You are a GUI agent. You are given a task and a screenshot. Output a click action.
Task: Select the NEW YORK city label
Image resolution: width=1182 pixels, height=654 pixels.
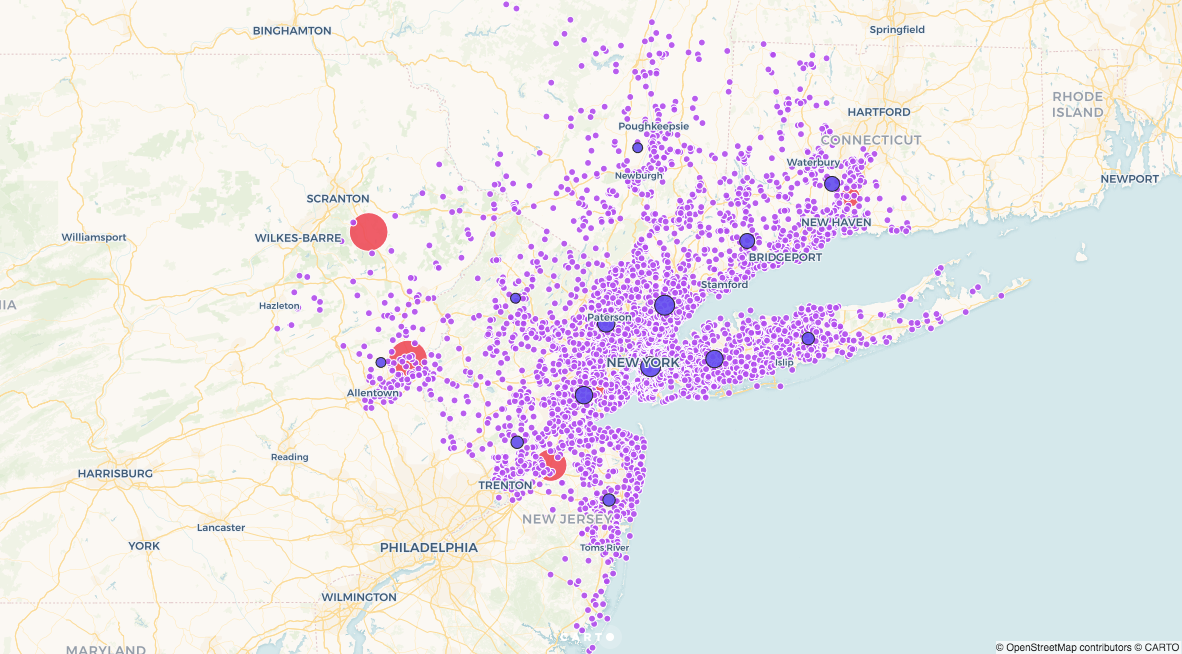tap(643, 363)
